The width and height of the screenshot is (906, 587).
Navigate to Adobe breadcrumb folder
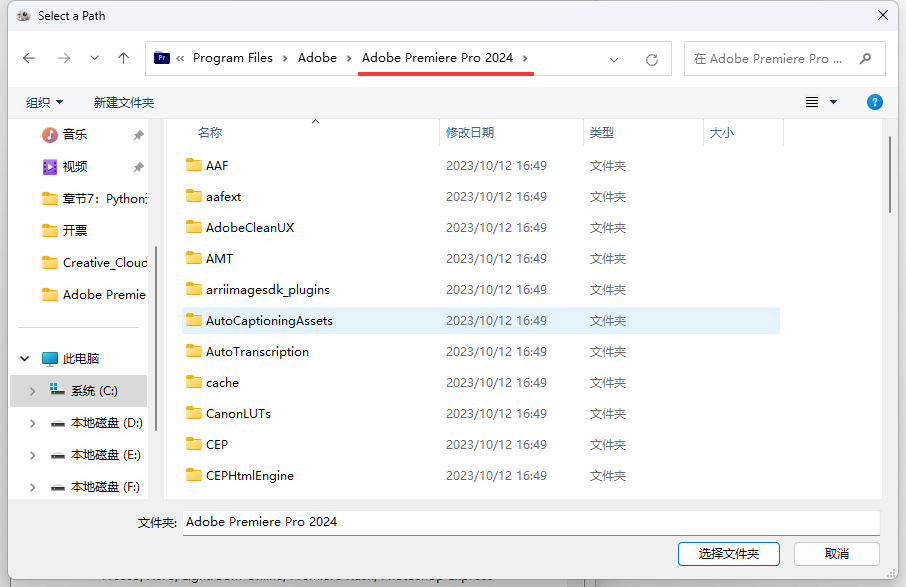click(317, 58)
